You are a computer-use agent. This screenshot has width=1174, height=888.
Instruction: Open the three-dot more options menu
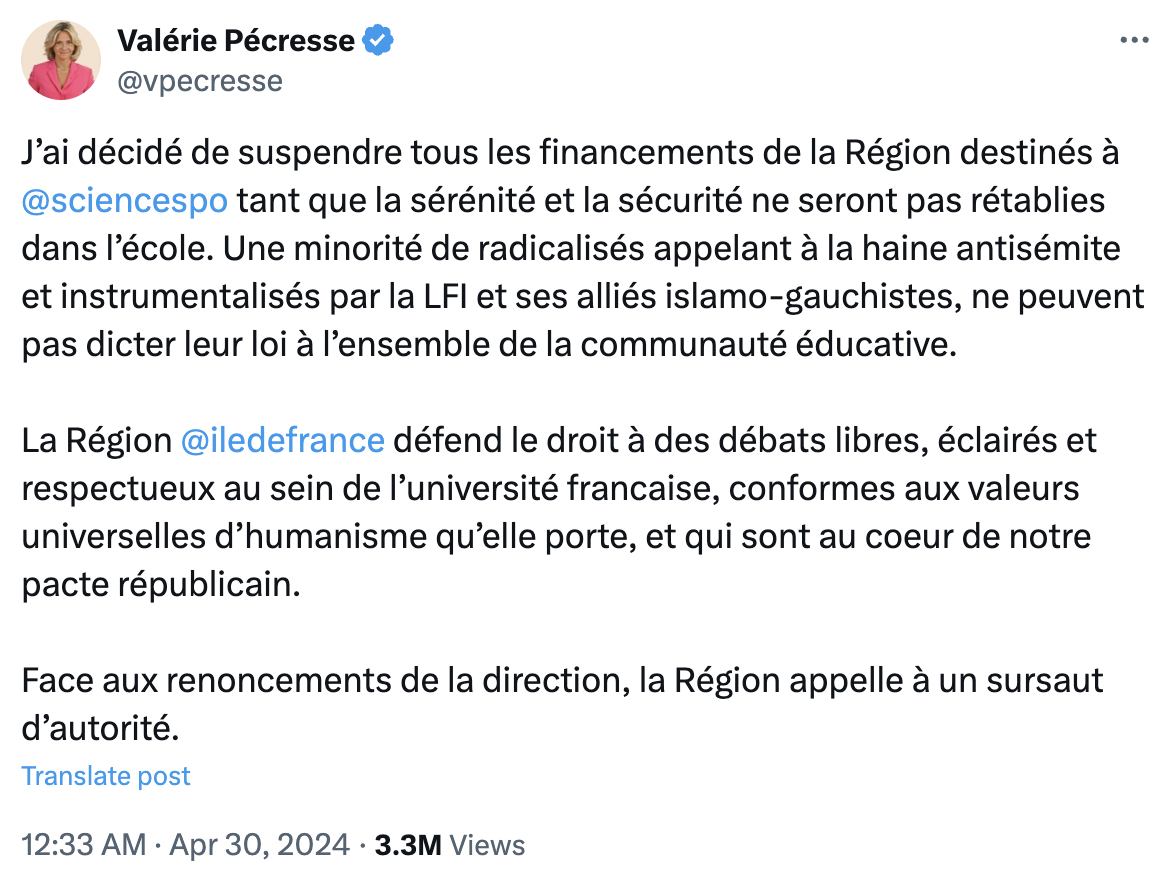point(1134,40)
